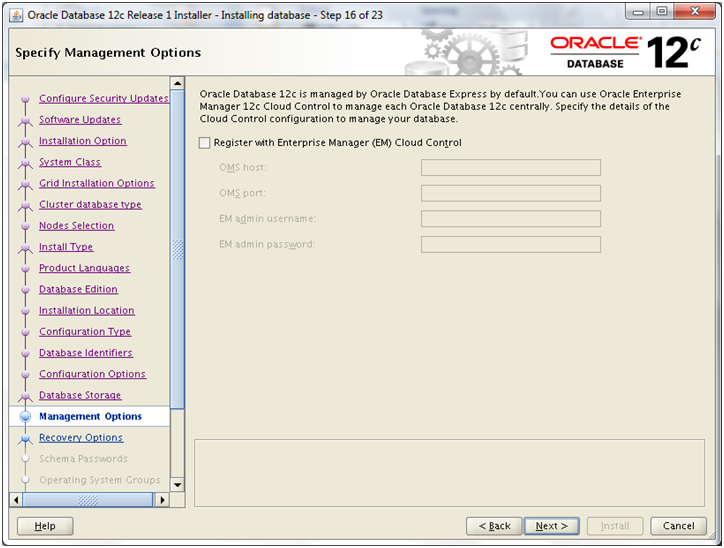Click step list vertical scrollbar up arrow
The image size is (724, 548).
click(x=177, y=84)
